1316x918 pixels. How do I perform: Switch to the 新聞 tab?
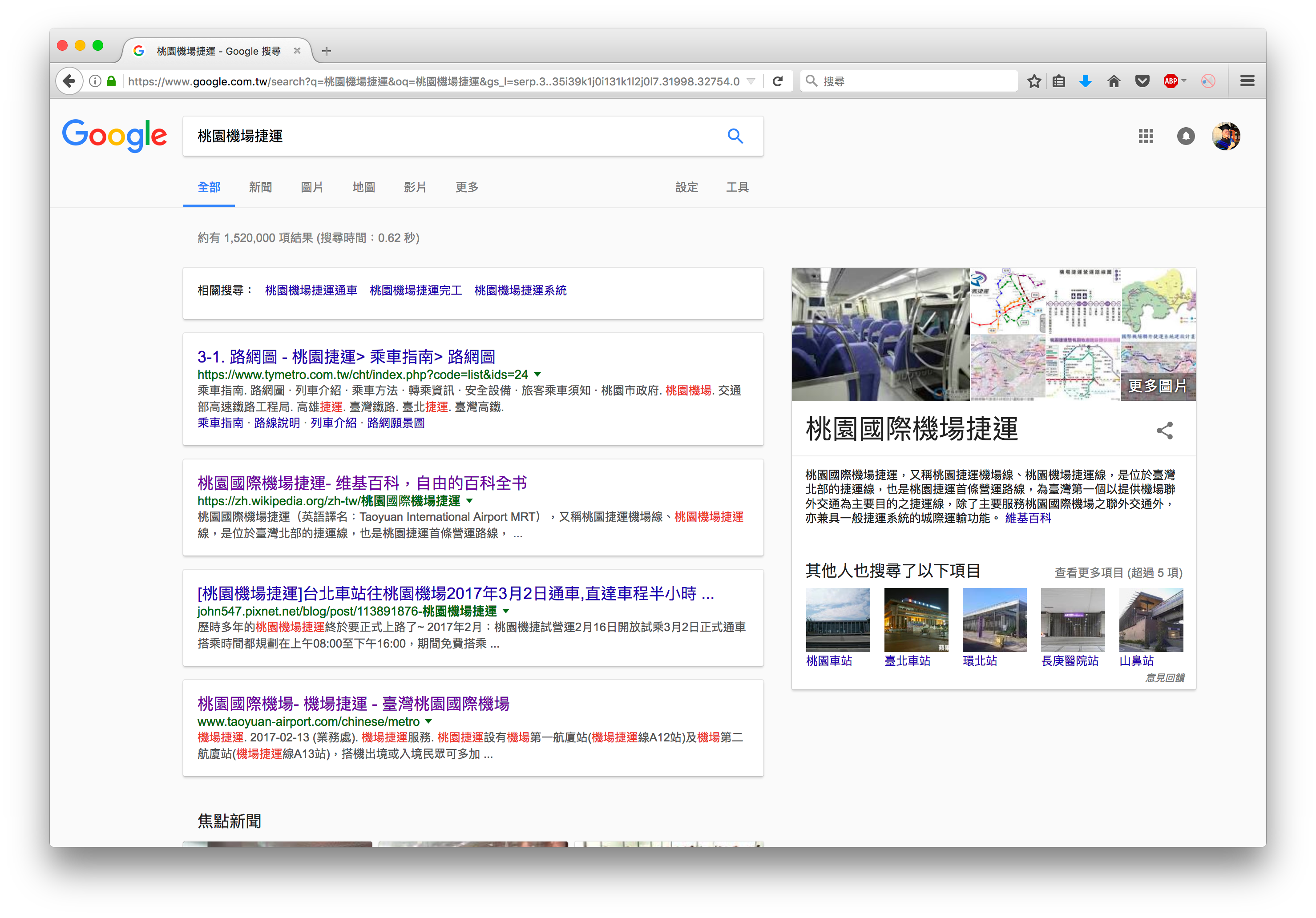260,187
